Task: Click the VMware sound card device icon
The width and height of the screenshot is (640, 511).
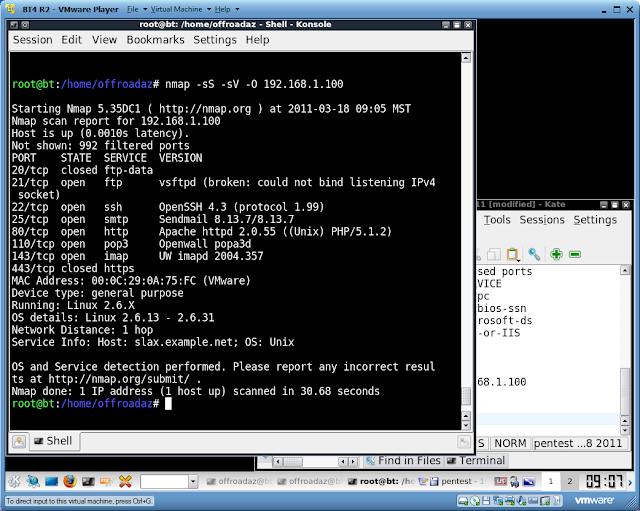Action: pos(521,500)
